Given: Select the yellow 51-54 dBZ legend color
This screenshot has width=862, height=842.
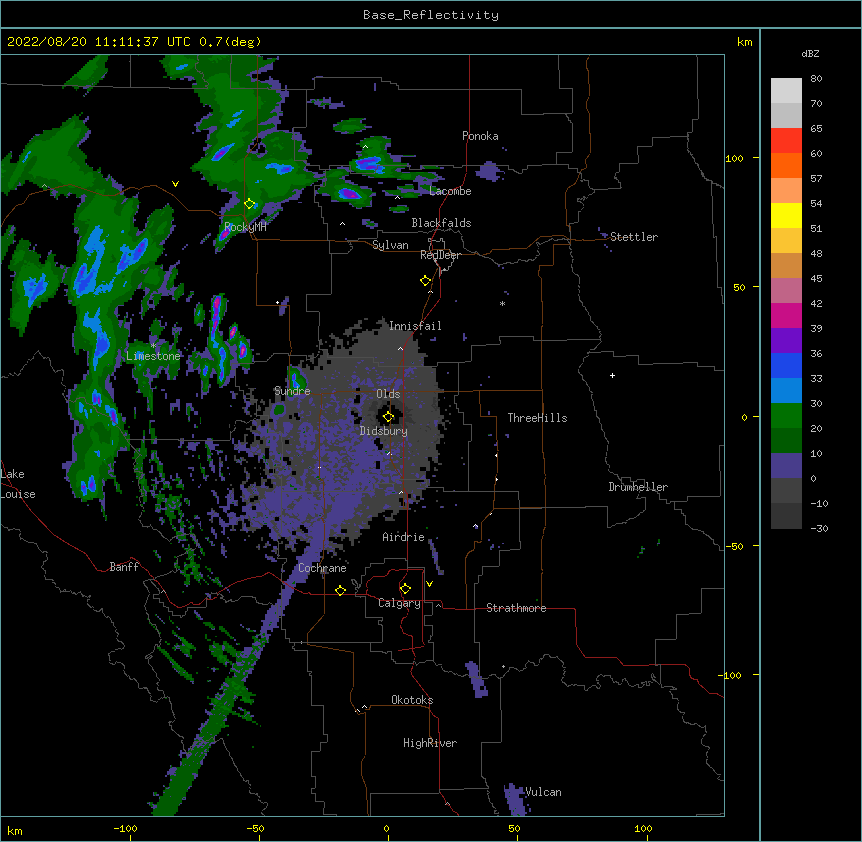Looking at the screenshot, I should coord(786,215).
